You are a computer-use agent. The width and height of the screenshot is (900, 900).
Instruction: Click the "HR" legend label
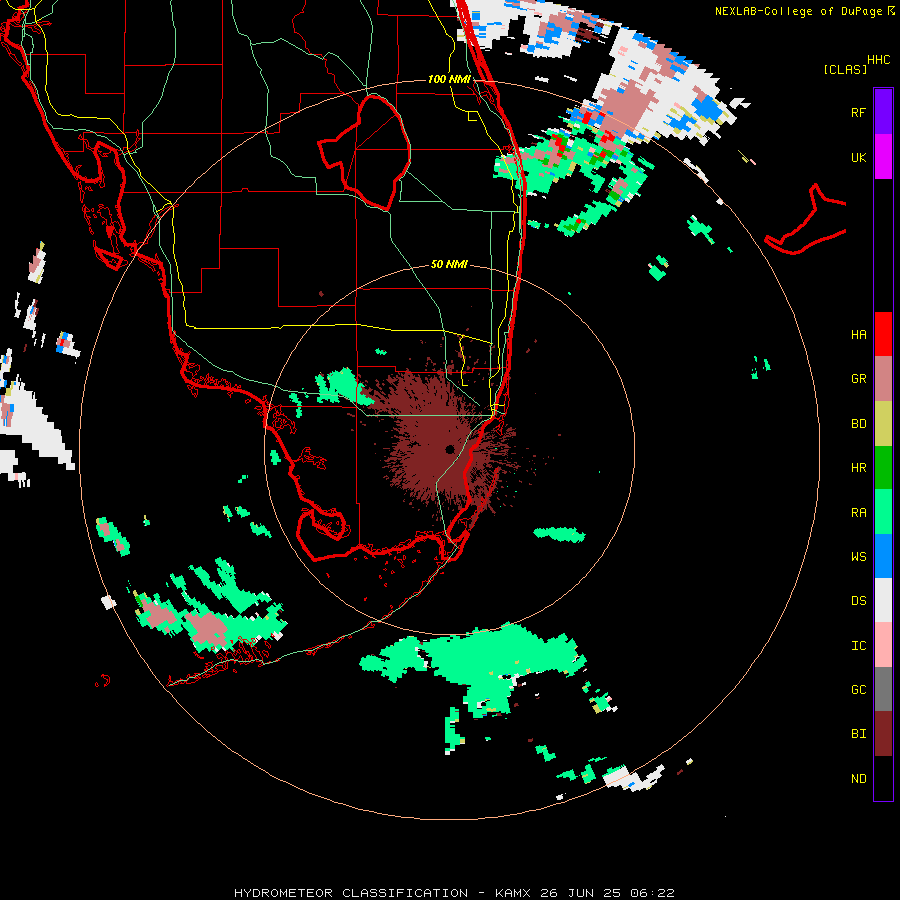(858, 468)
